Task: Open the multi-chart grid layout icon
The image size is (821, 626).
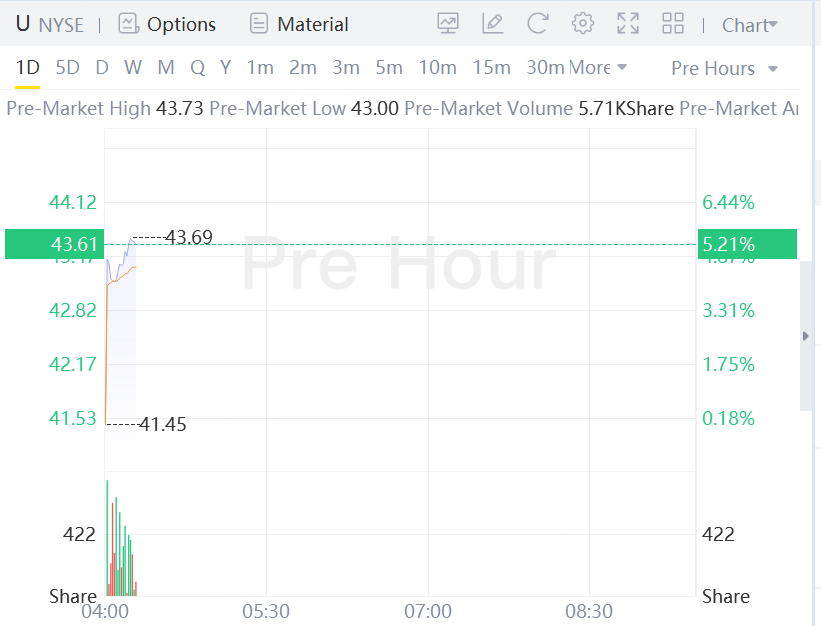Action: pyautogui.click(x=673, y=24)
